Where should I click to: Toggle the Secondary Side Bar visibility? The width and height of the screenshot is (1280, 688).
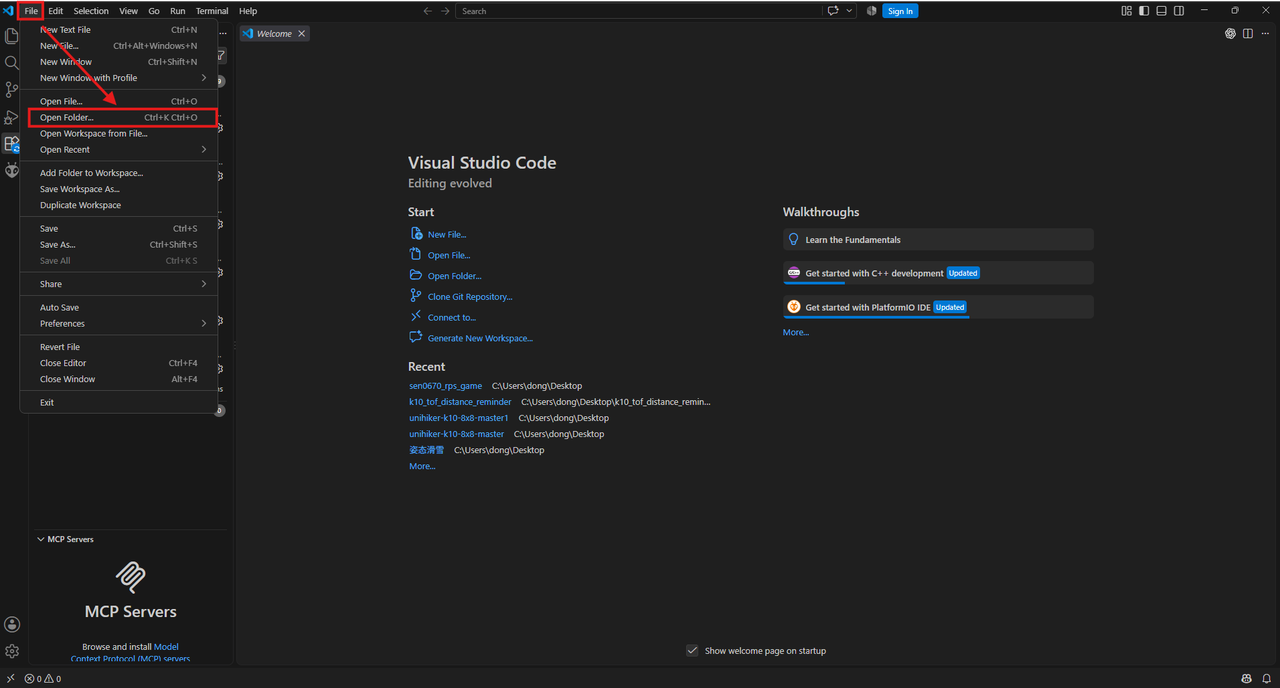[x=1179, y=11]
